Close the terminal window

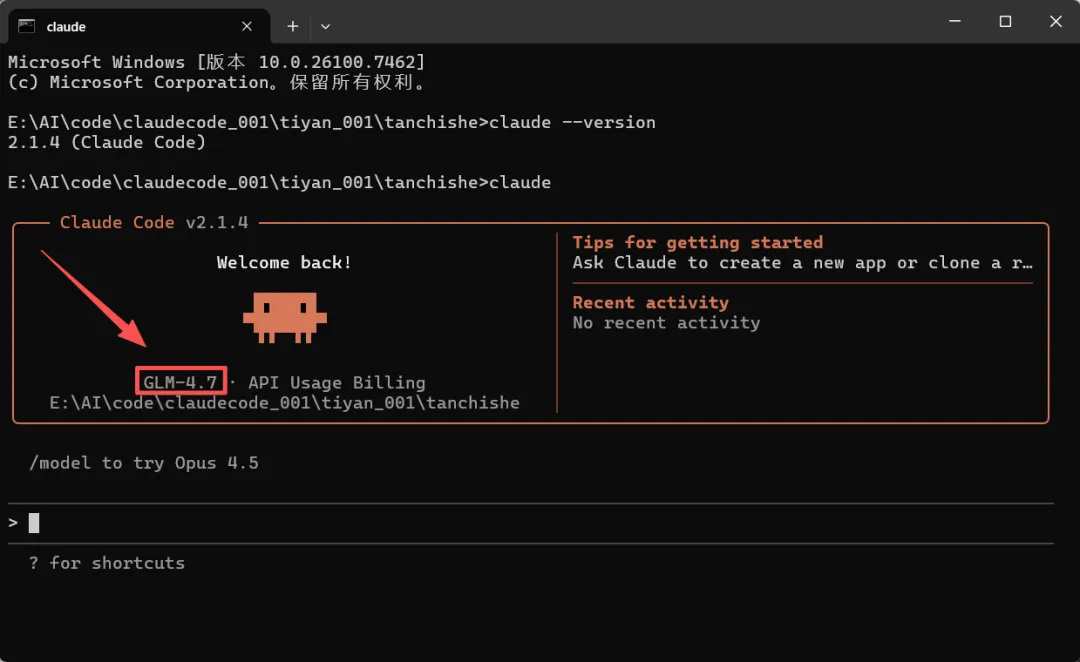point(1055,21)
